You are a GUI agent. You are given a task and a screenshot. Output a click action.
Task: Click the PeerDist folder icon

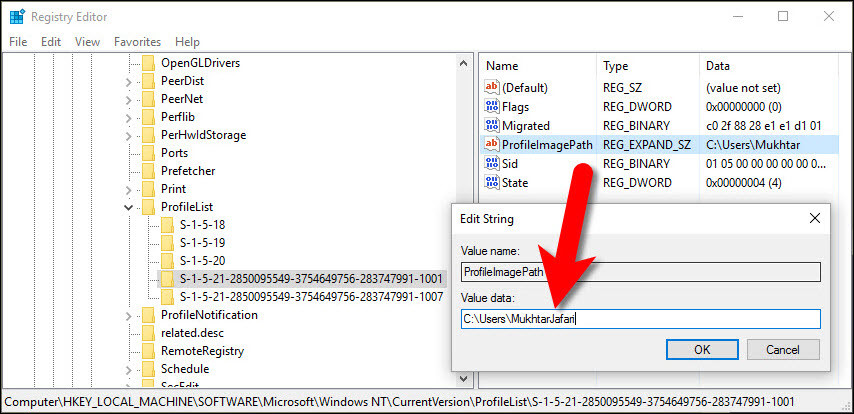(148, 81)
